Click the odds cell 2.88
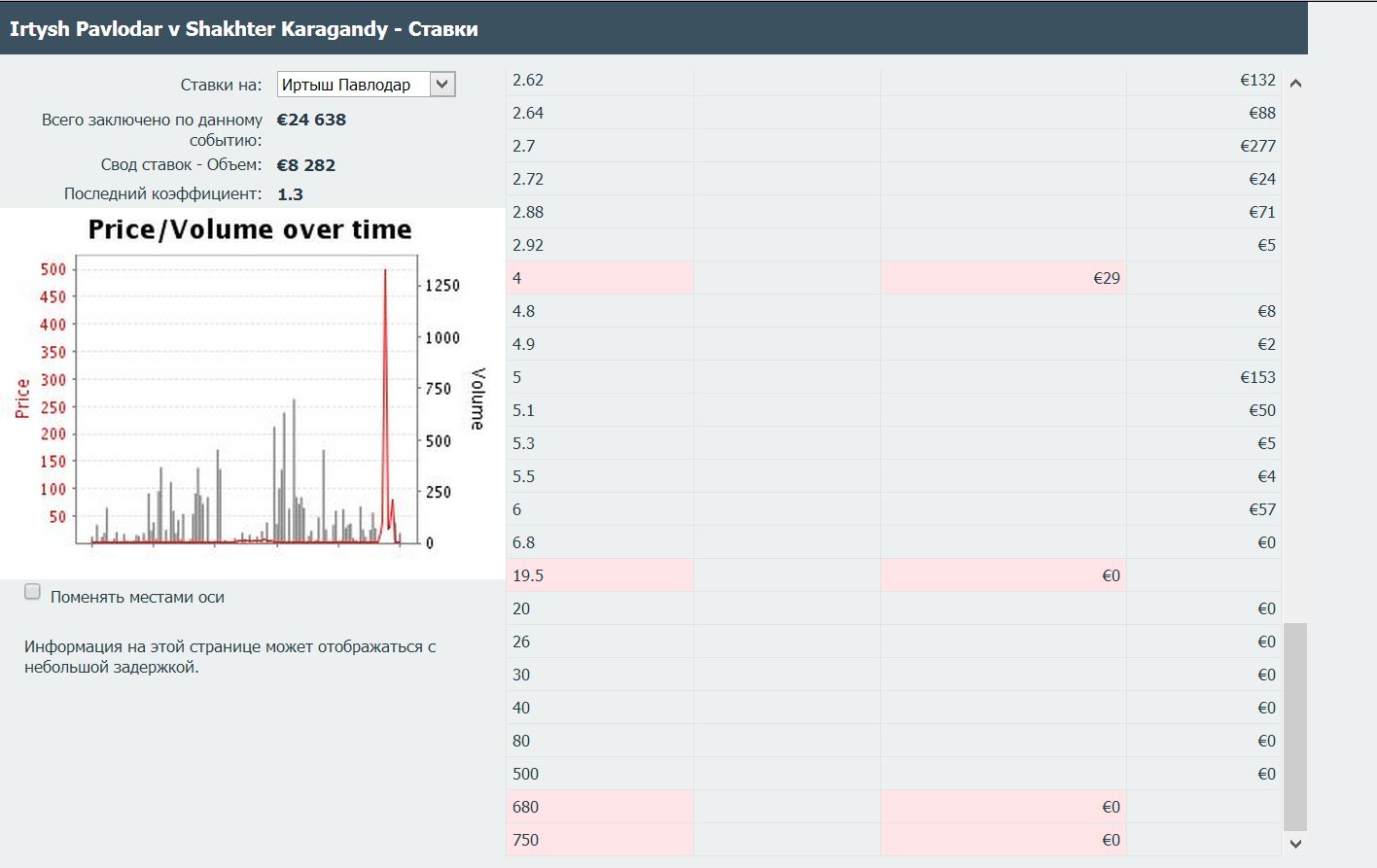The width and height of the screenshot is (1377, 868). point(600,212)
